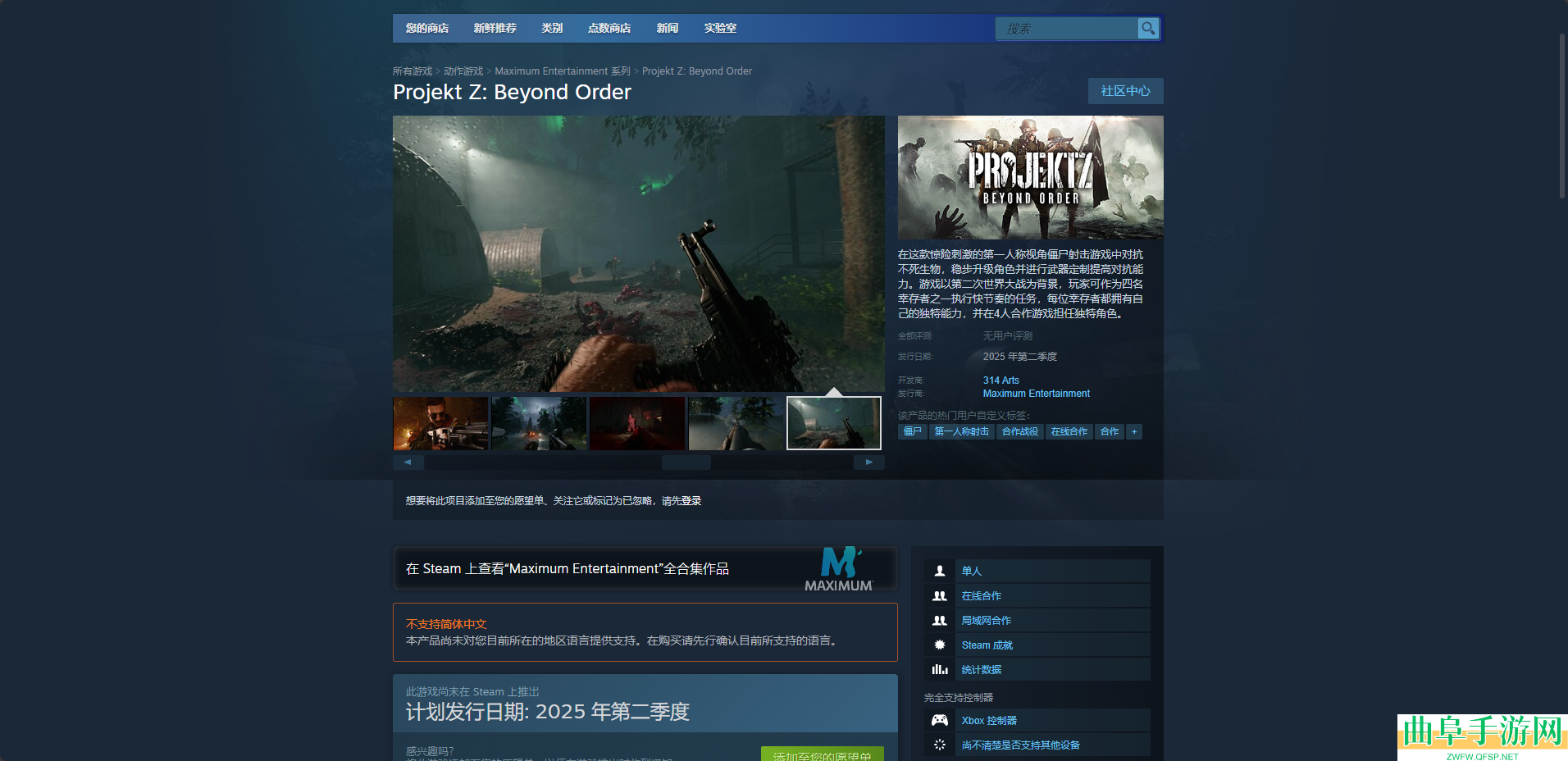1568x761 pixels.
Task: Click the Projekt Z header capsule image
Action: click(1031, 177)
